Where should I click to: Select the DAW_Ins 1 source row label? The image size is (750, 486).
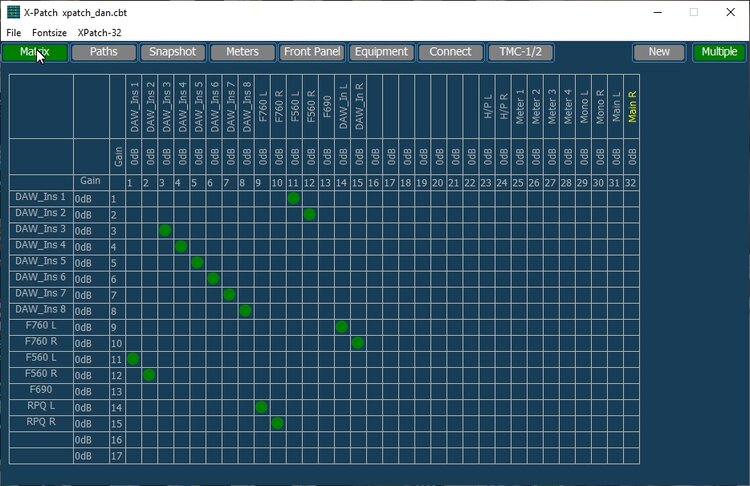point(41,197)
